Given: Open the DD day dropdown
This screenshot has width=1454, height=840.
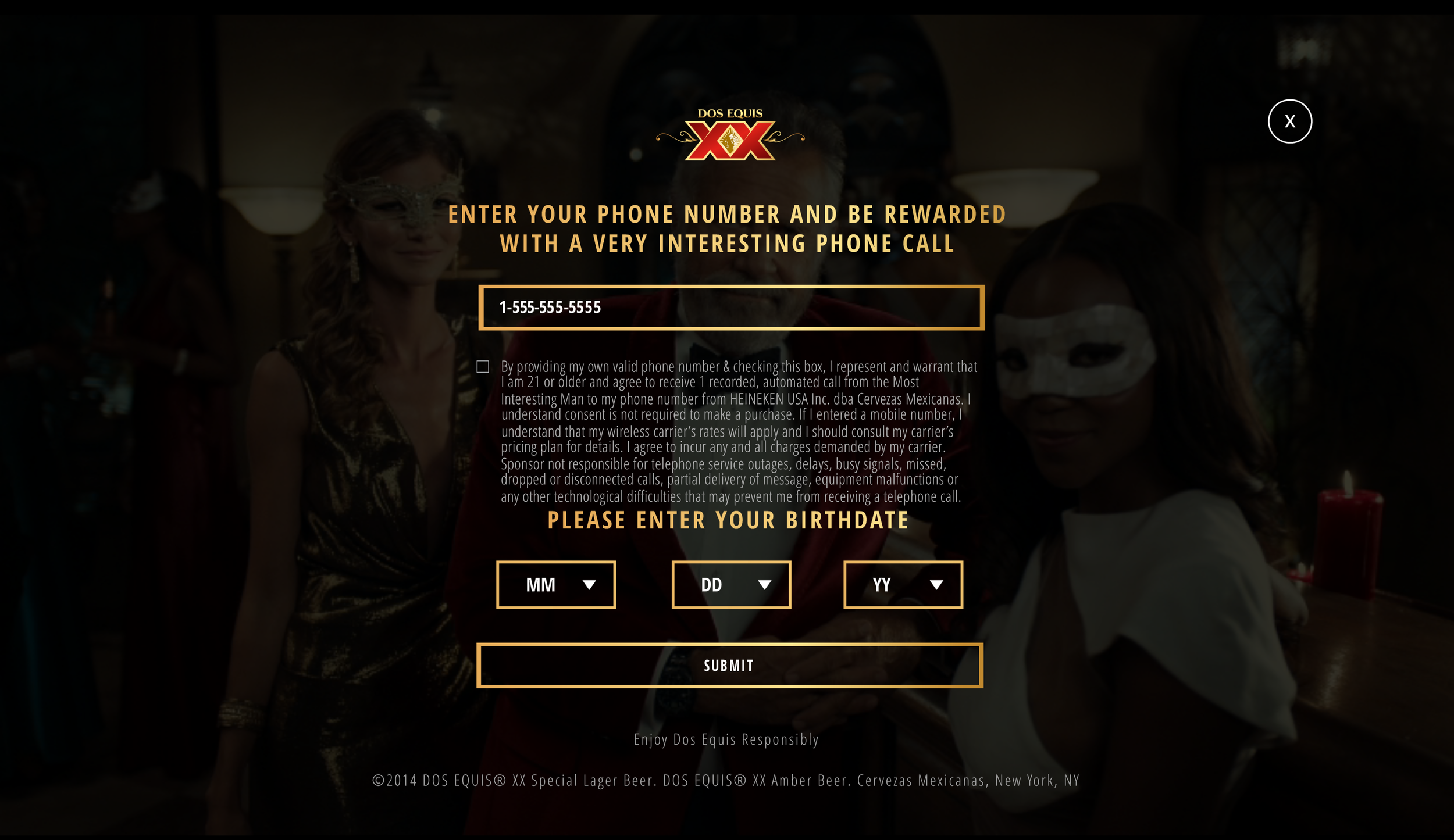Looking at the screenshot, I should [x=731, y=585].
